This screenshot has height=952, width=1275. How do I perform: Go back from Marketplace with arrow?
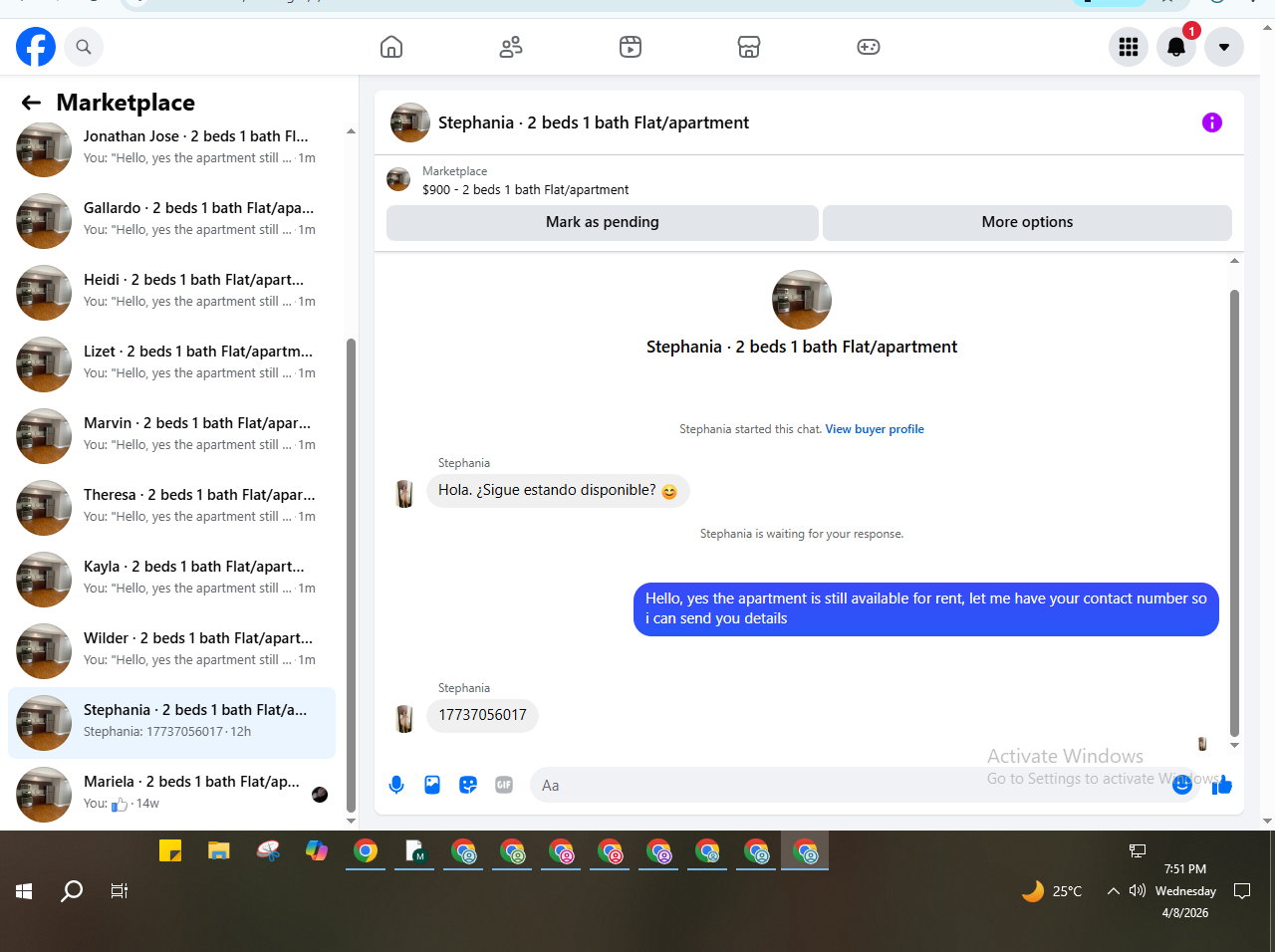pyautogui.click(x=31, y=103)
